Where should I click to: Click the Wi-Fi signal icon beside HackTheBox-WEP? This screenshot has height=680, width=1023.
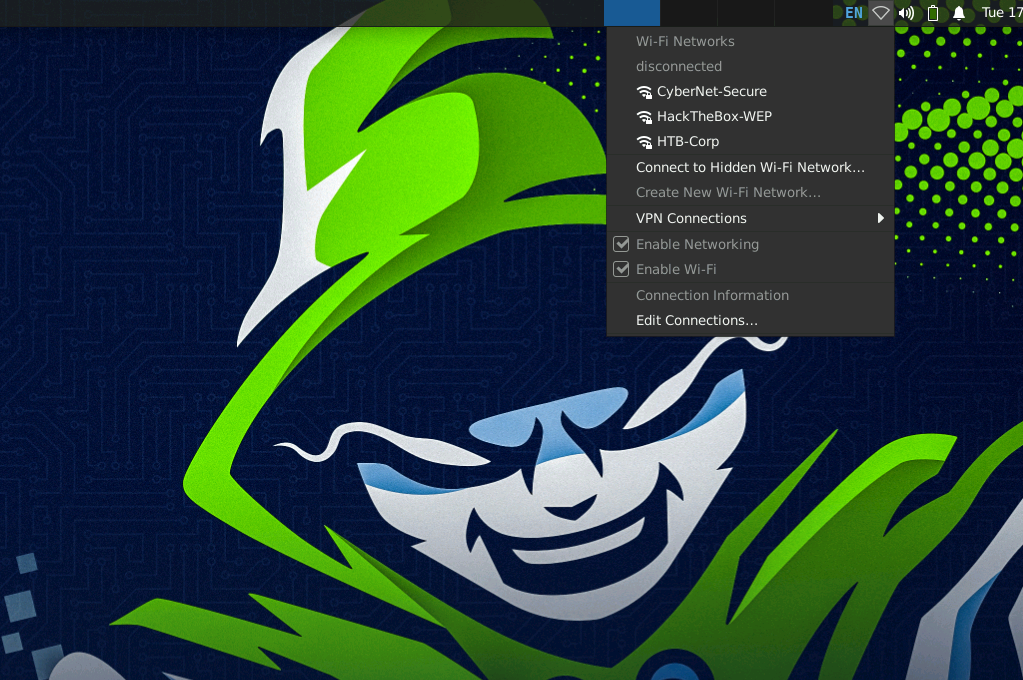[x=644, y=117]
